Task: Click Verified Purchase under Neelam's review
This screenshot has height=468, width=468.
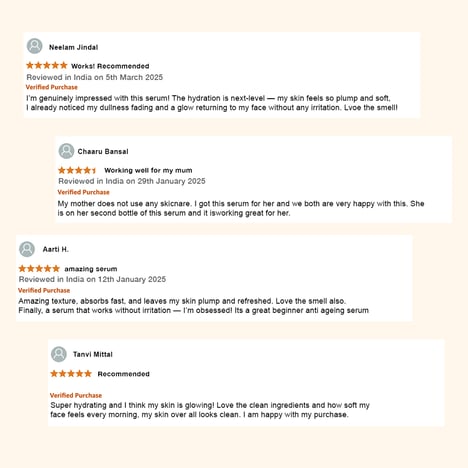Action: pos(52,87)
